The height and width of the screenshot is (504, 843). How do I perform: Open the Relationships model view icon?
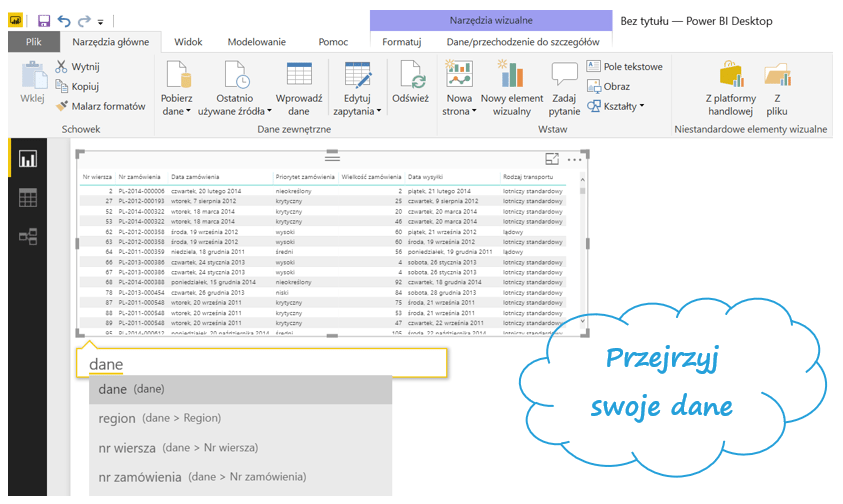28,236
